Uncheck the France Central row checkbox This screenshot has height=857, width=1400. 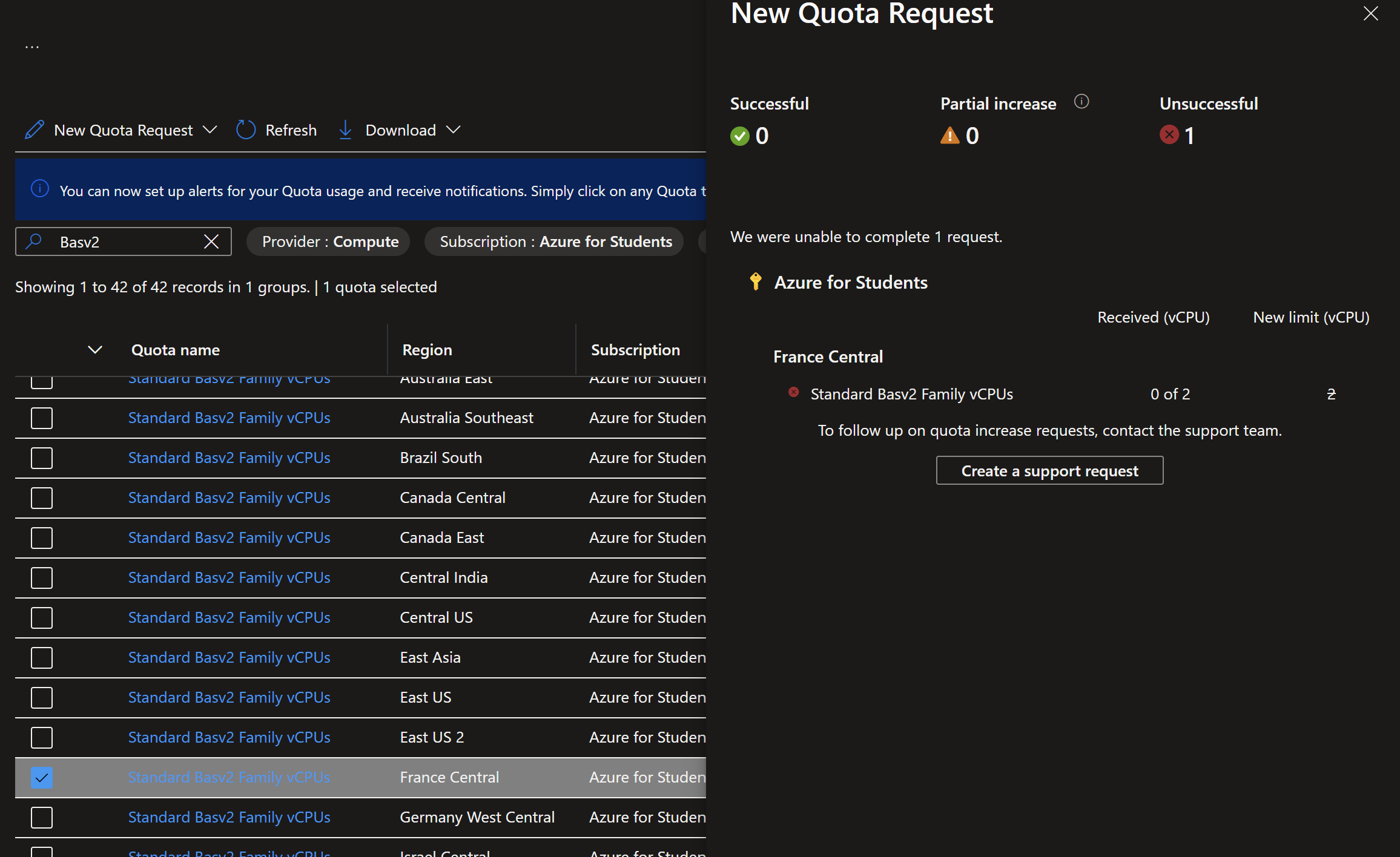click(x=42, y=778)
